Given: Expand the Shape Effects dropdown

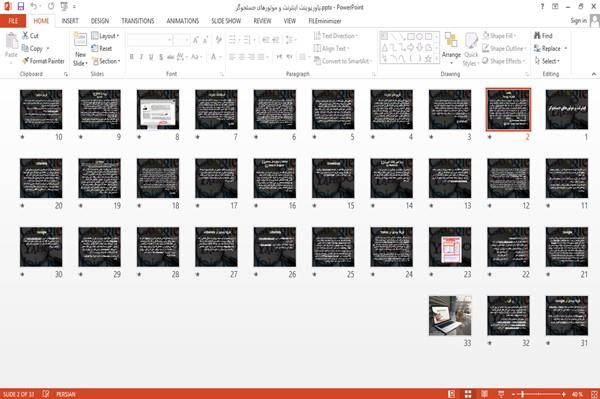Looking at the screenshot, I should pyautogui.click(x=503, y=61).
